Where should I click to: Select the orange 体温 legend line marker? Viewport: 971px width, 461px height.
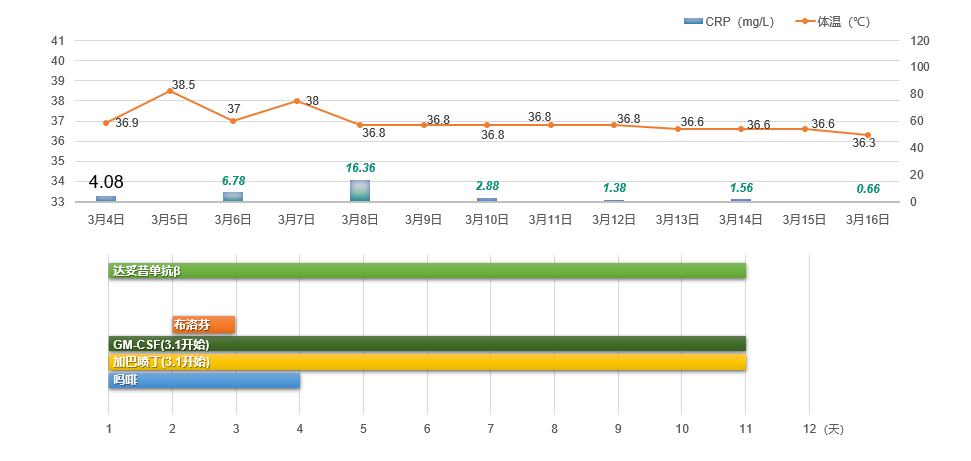804,22
